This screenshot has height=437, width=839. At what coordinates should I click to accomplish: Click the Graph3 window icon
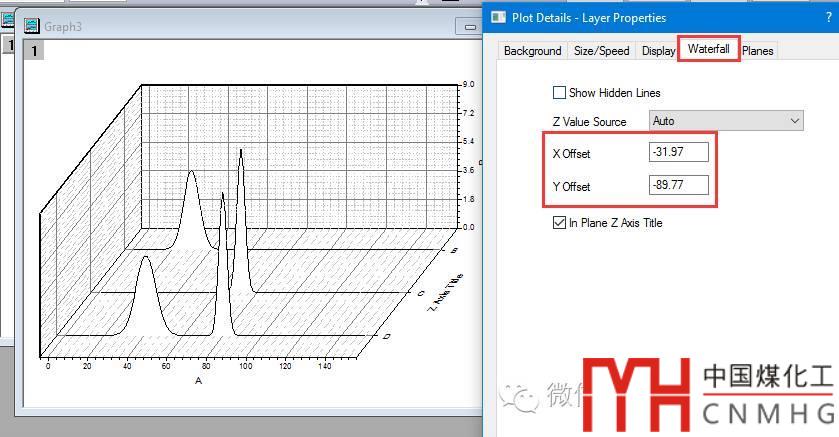coord(31,26)
